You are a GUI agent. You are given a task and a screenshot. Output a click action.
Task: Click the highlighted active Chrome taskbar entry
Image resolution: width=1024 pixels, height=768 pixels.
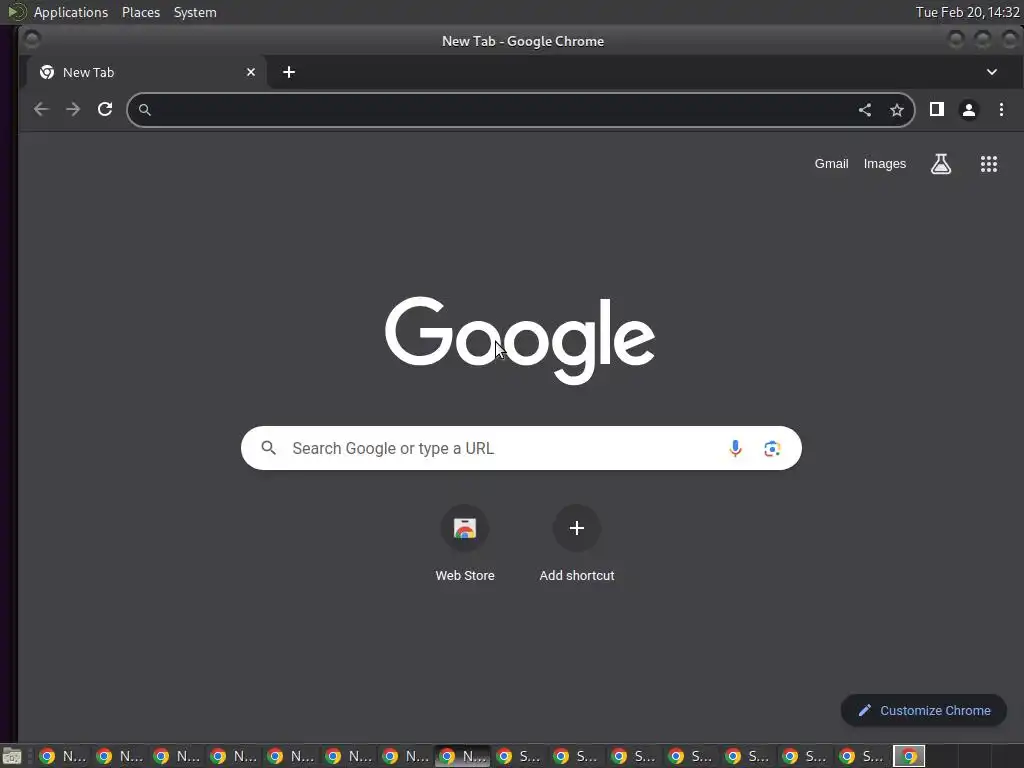click(463, 756)
